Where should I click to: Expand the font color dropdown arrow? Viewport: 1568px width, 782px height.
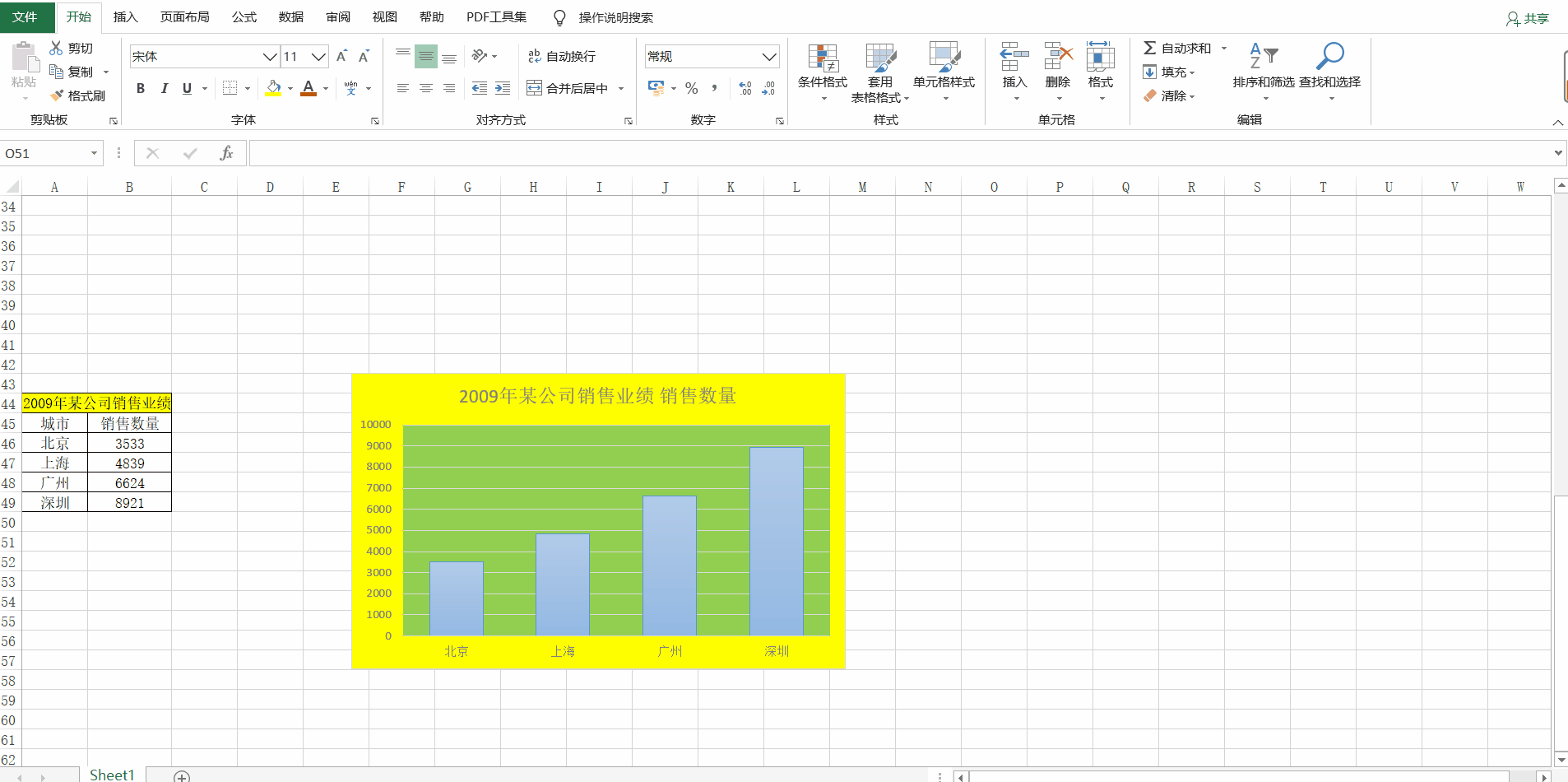[x=326, y=88]
